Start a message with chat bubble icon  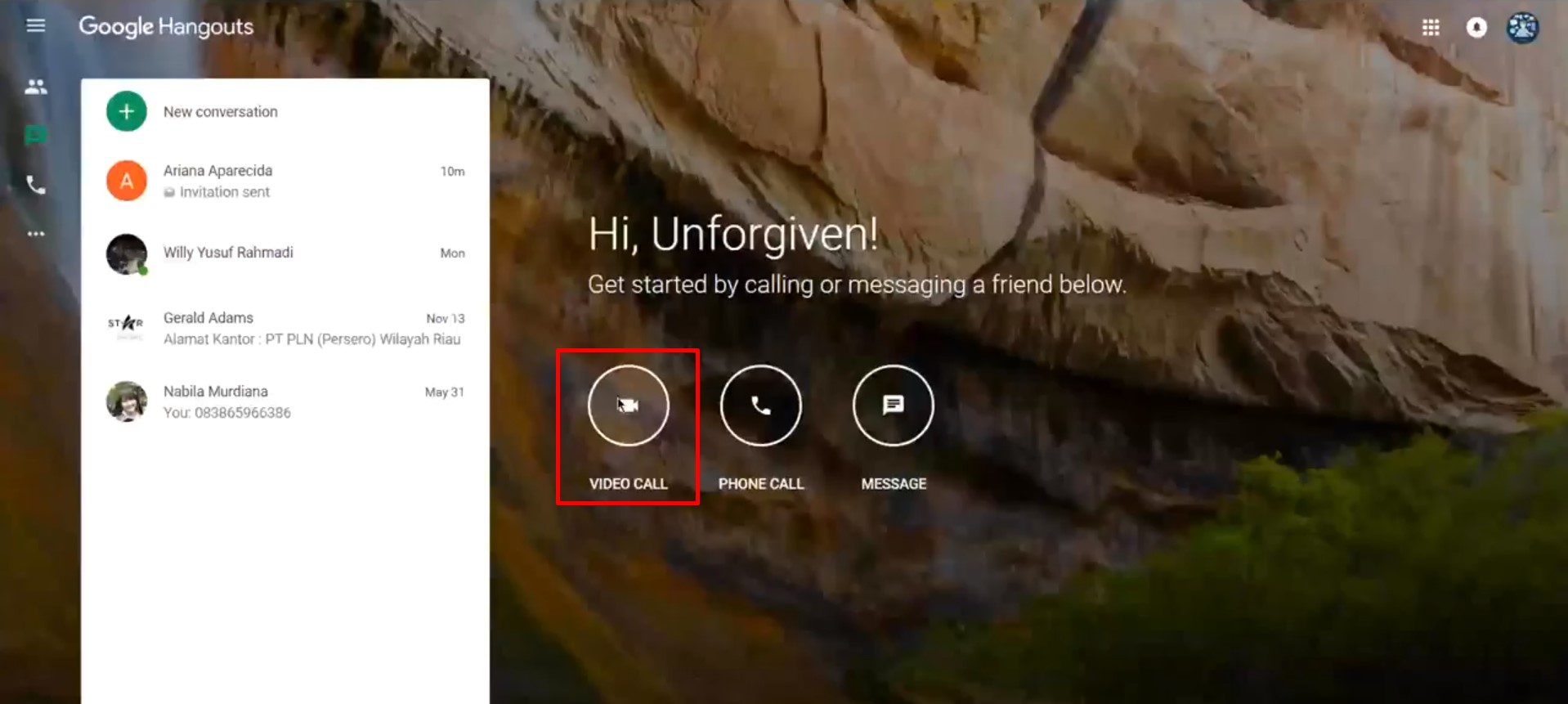pyautogui.click(x=894, y=406)
